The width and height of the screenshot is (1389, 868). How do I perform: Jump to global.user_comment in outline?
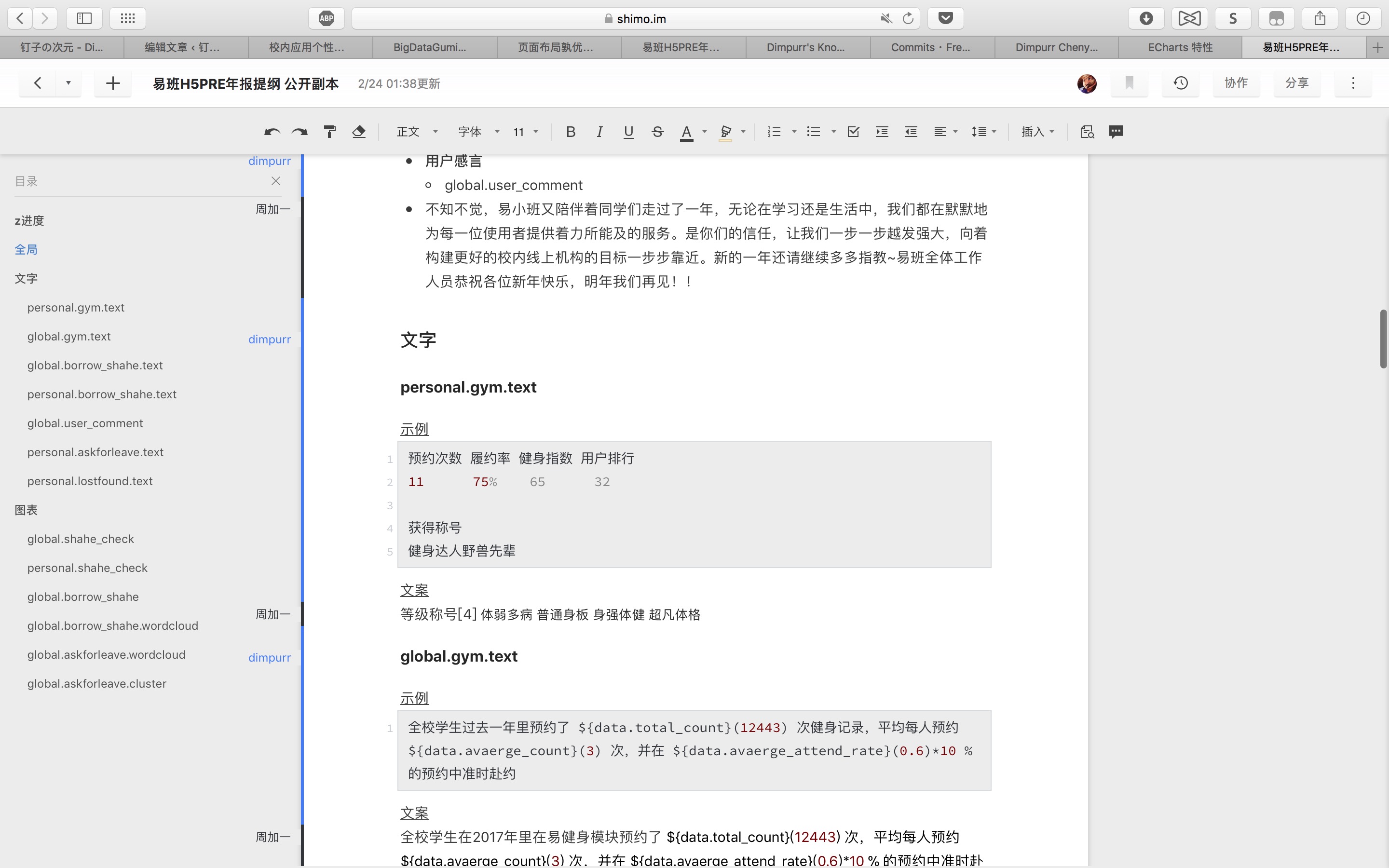(x=85, y=423)
